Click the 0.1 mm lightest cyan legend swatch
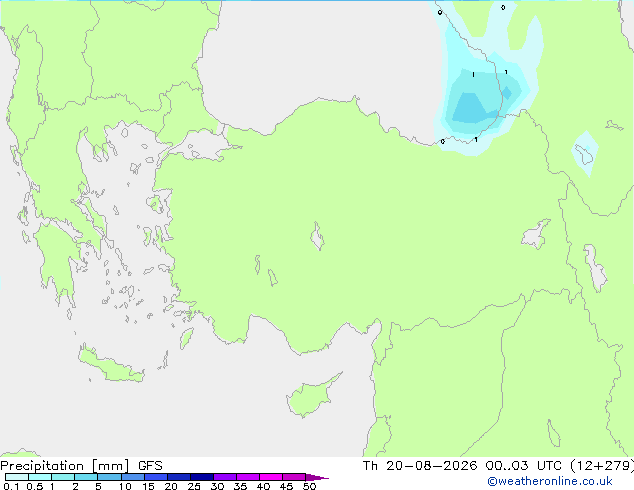 [17, 477]
